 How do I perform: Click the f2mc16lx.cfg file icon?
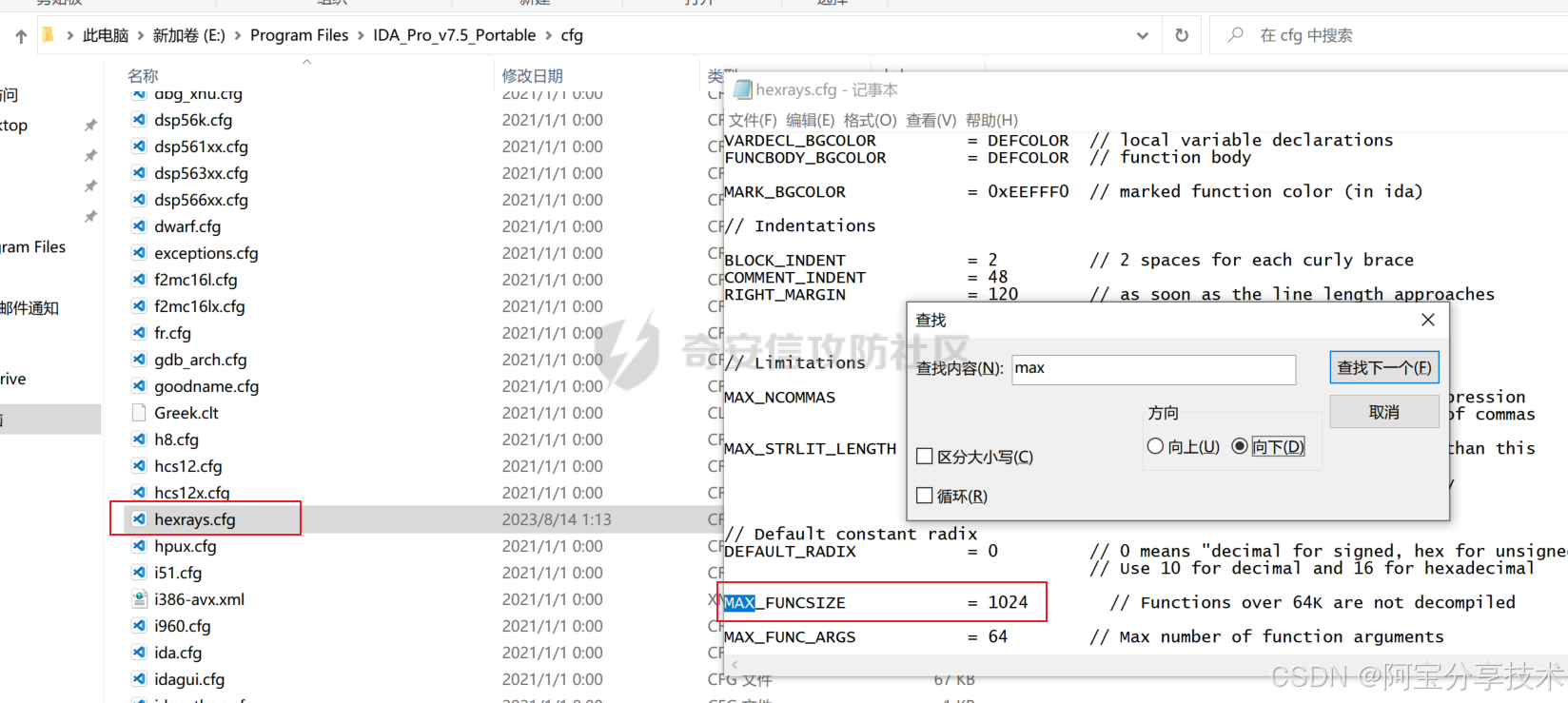coord(139,306)
